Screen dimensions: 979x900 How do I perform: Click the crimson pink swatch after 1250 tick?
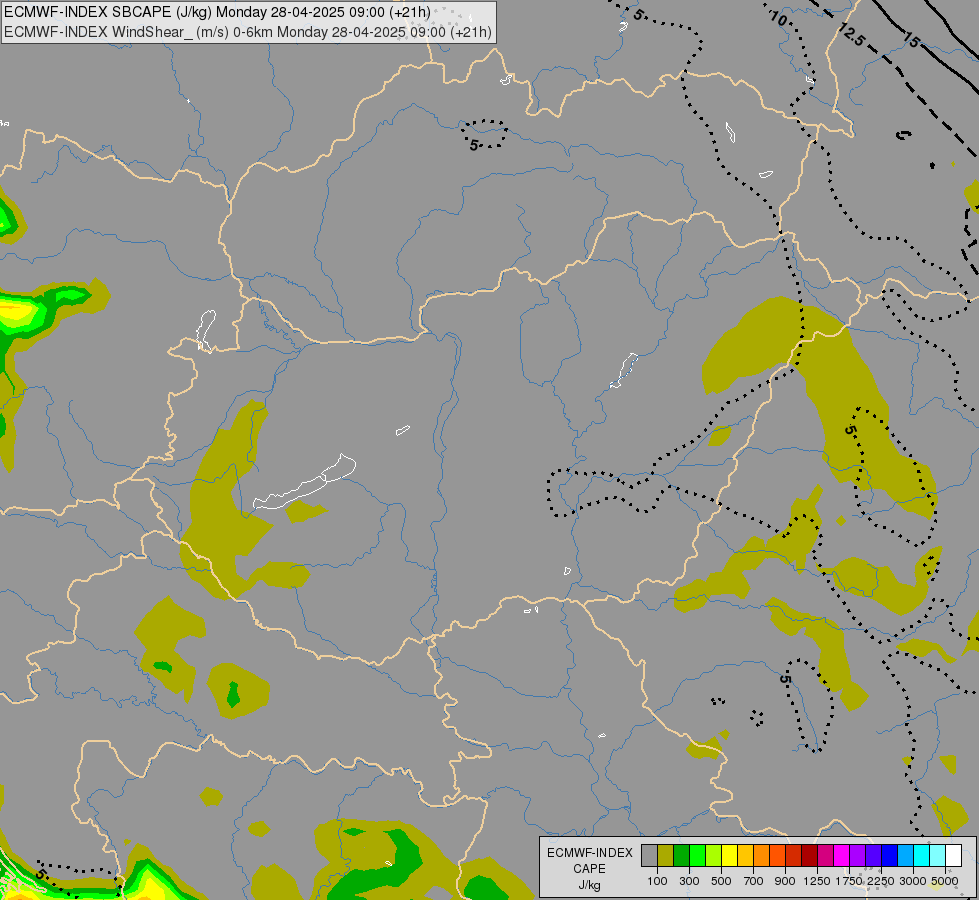(825, 855)
